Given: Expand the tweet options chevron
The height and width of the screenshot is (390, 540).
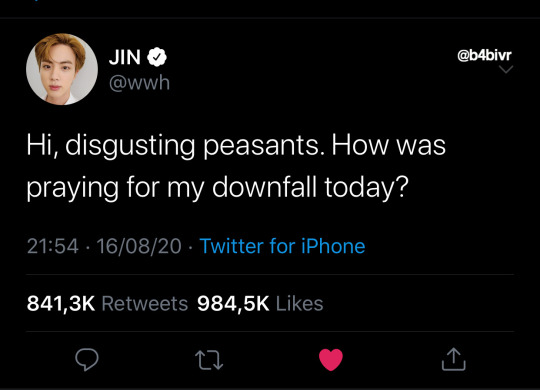Looking at the screenshot, I should [x=506, y=69].
